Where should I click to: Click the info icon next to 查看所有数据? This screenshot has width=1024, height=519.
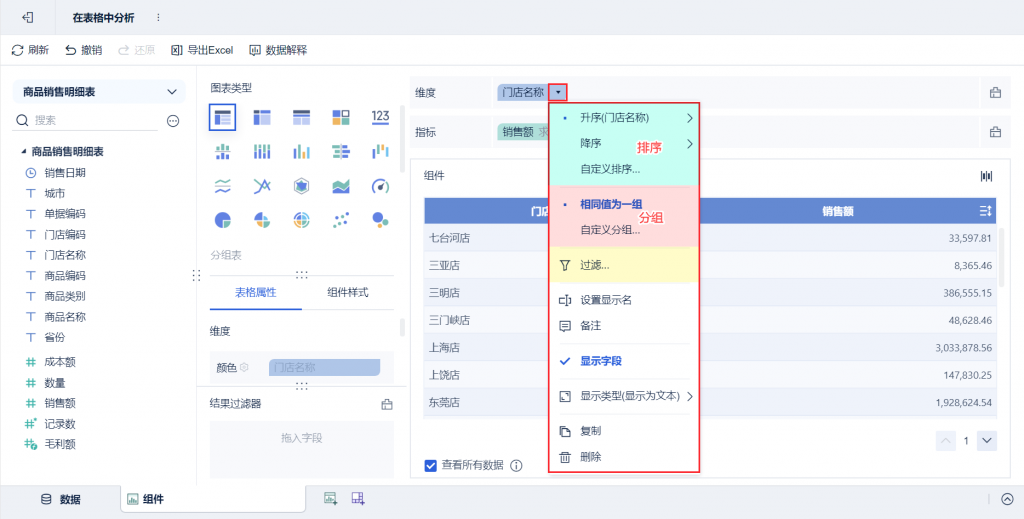[516, 465]
